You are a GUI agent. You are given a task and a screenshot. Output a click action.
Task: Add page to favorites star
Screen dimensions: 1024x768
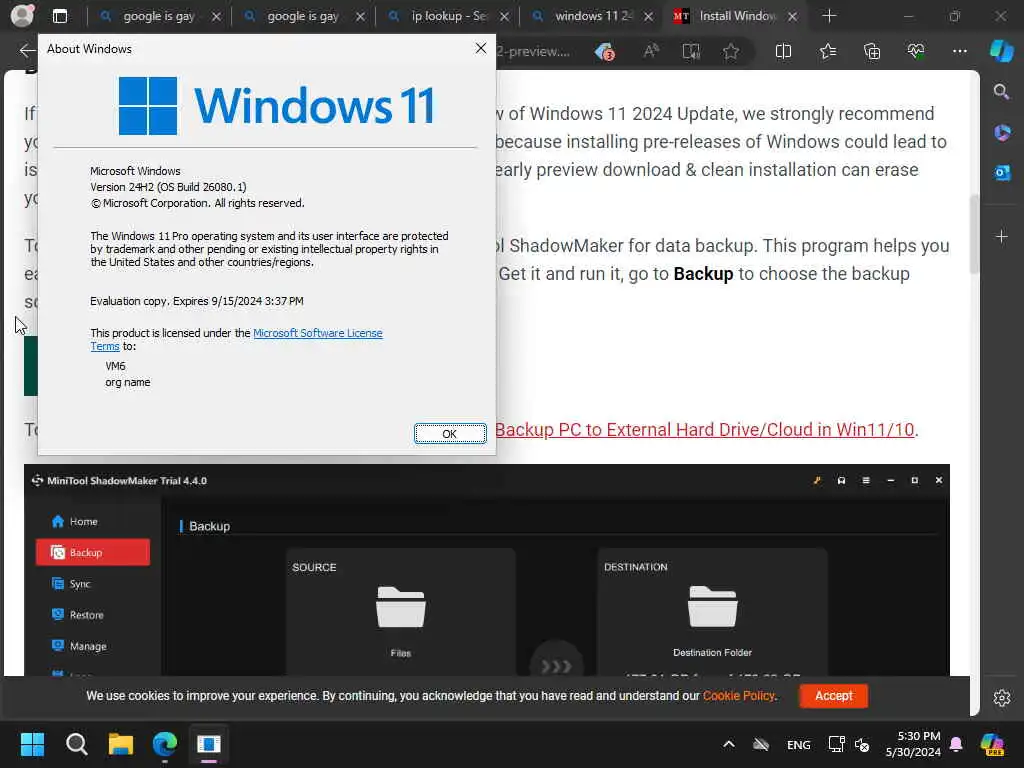click(731, 51)
